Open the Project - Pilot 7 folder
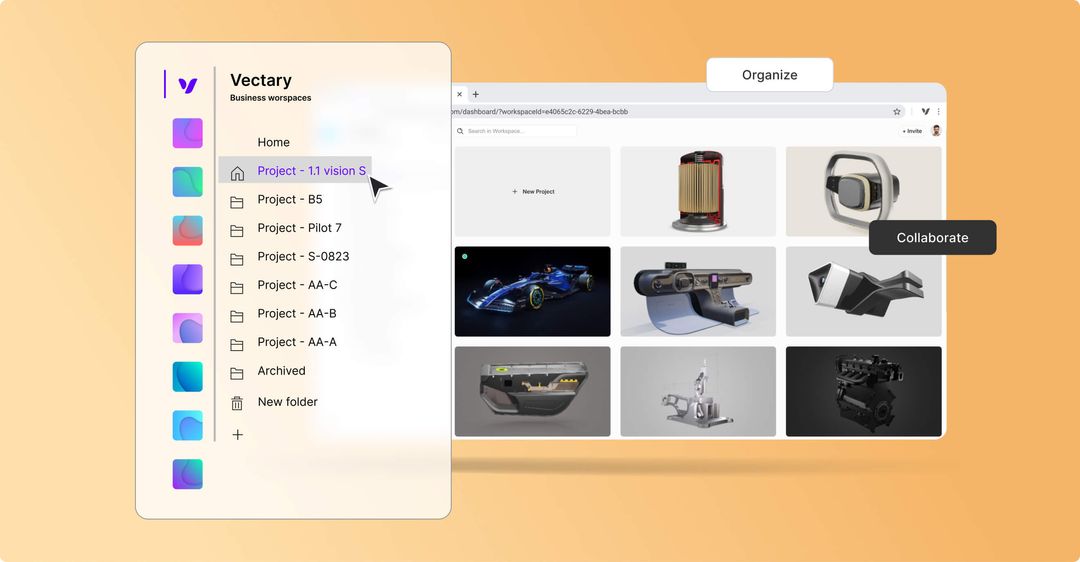This screenshot has height=562, width=1080. (299, 228)
